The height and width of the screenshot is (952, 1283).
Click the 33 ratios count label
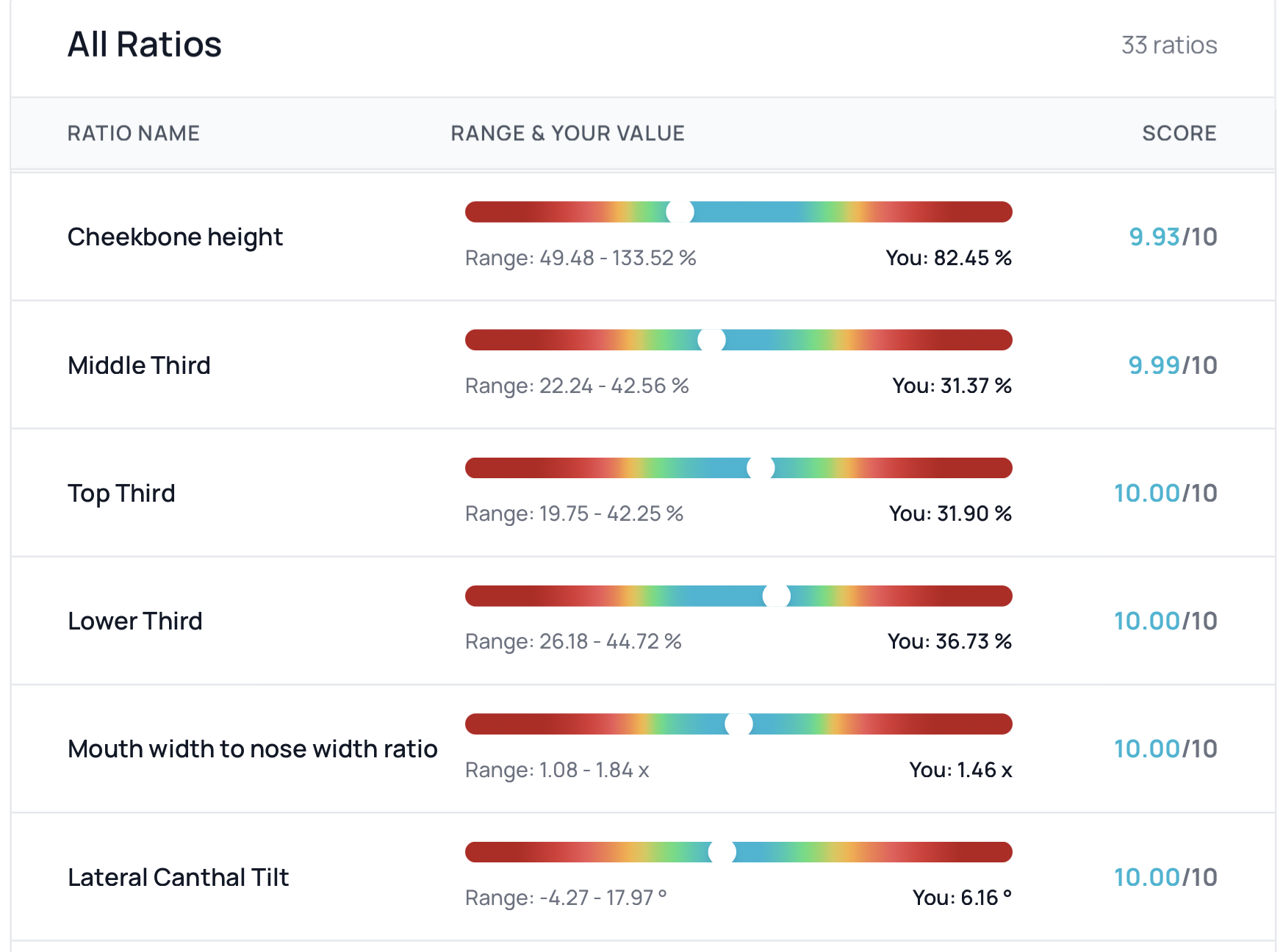[1168, 46]
